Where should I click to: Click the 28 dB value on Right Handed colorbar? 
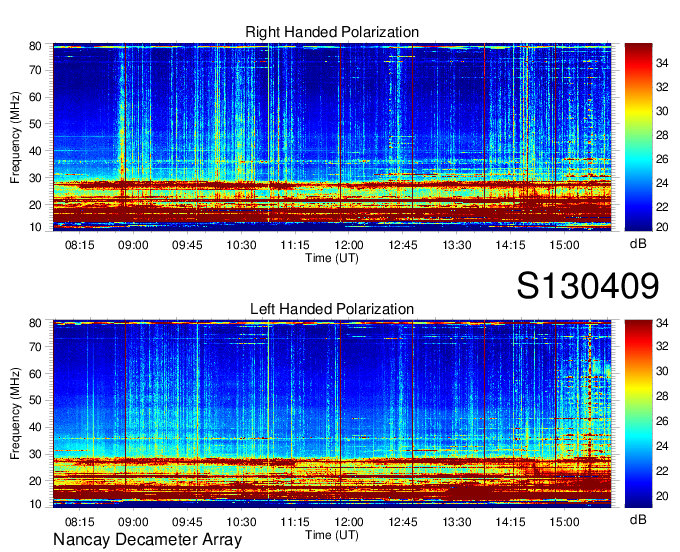(662, 135)
